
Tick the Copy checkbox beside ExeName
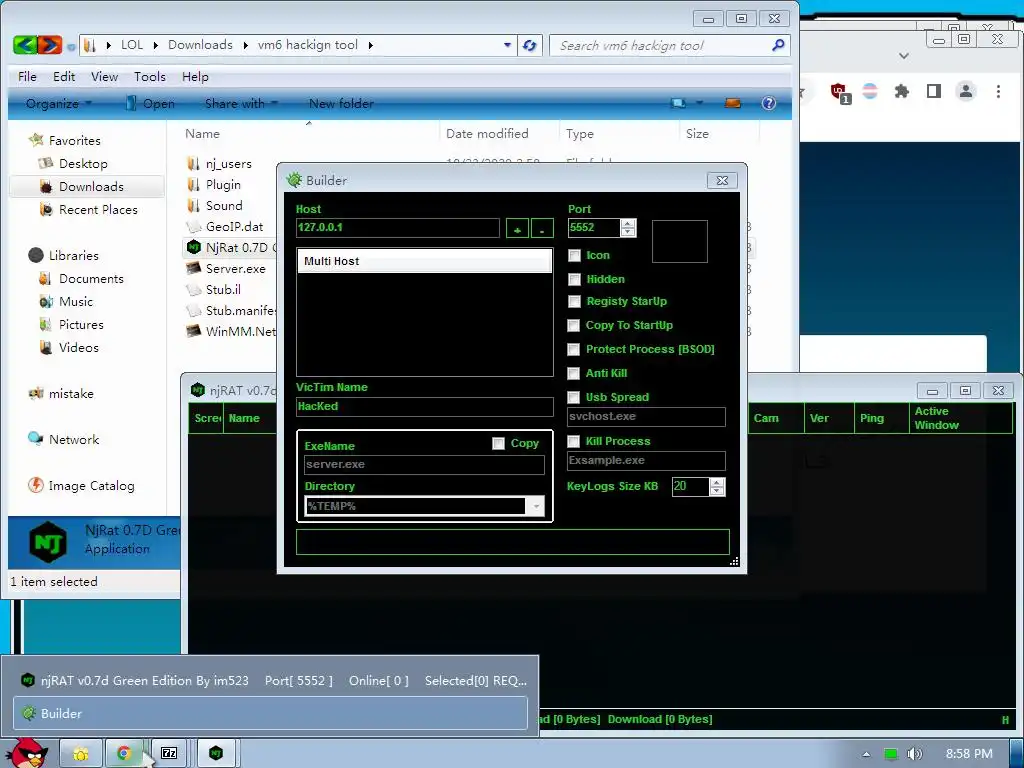[498, 443]
